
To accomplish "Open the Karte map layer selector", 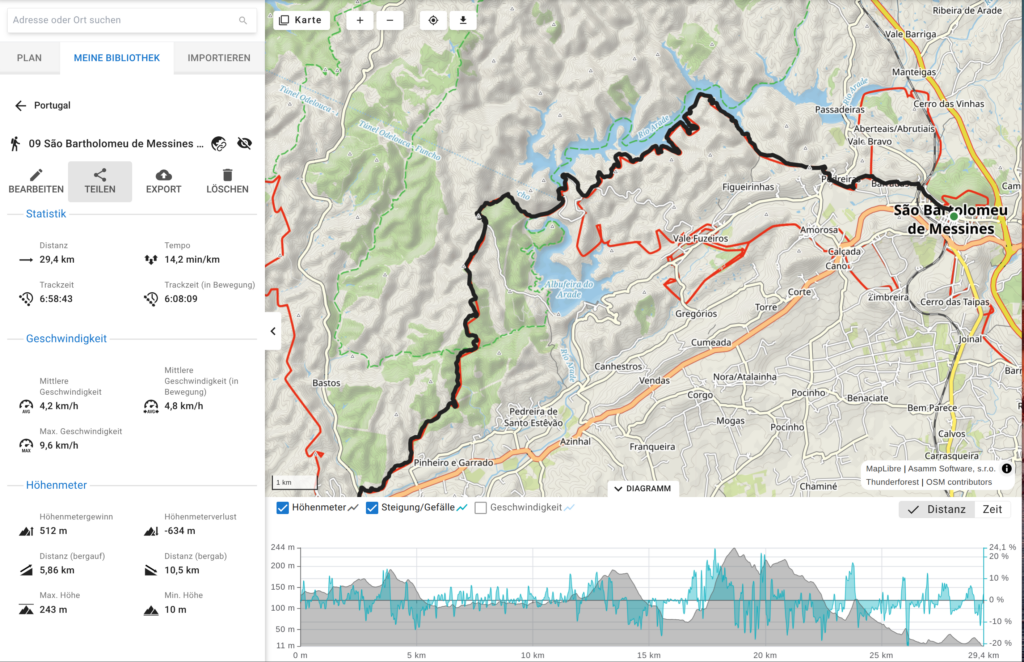I will click(301, 20).
